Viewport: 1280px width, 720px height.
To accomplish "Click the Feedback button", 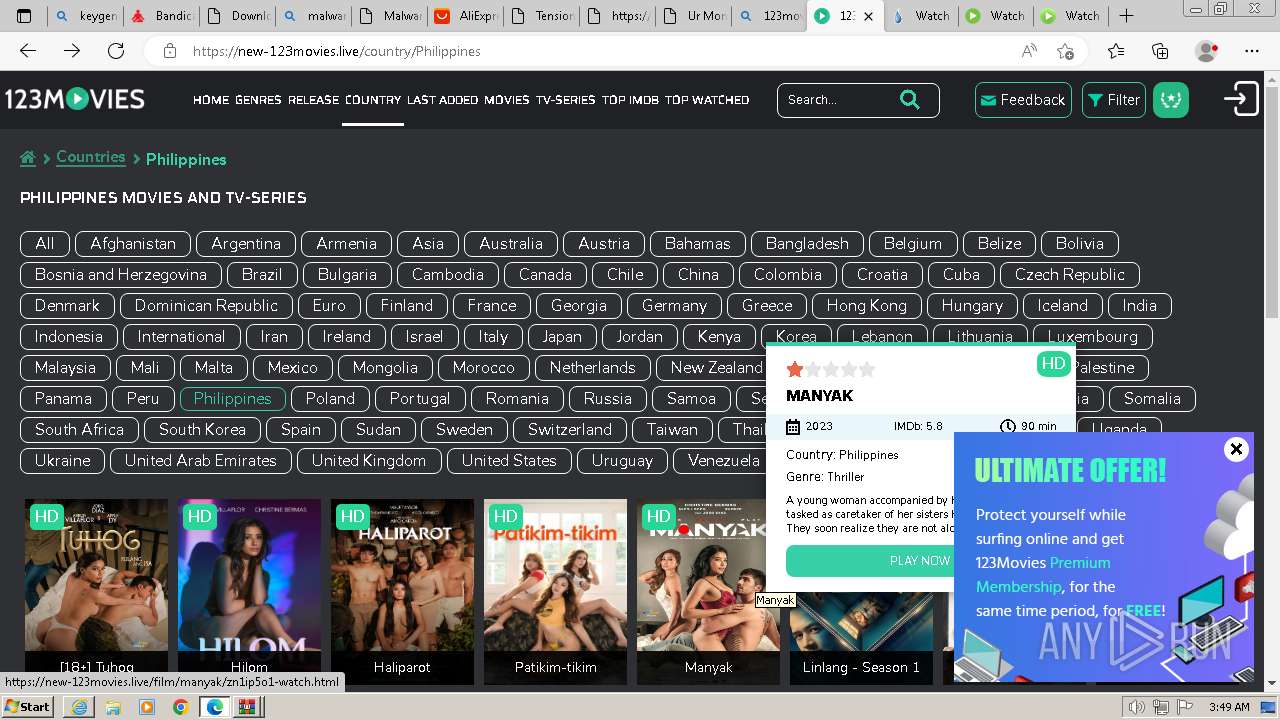I will point(1023,100).
